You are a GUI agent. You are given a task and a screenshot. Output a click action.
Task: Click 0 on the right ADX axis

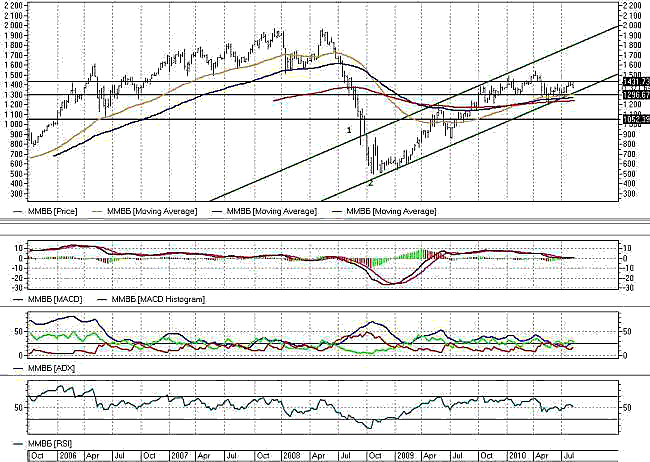click(626, 356)
